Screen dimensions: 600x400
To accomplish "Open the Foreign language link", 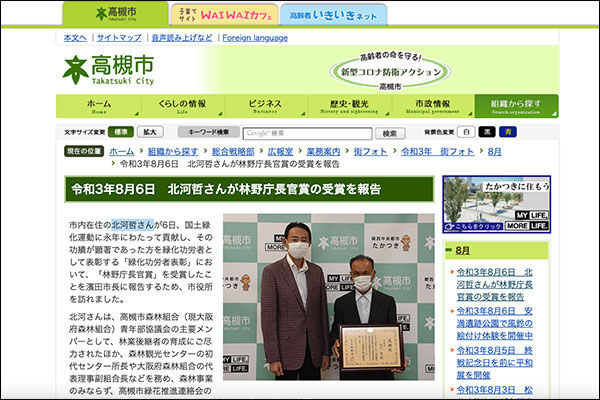I will (x=255, y=38).
